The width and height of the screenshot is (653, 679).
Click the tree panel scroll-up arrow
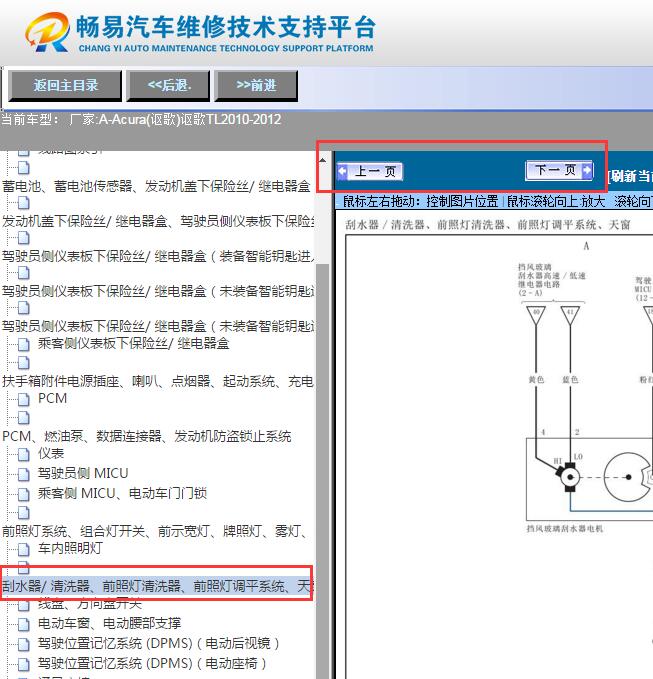323,161
